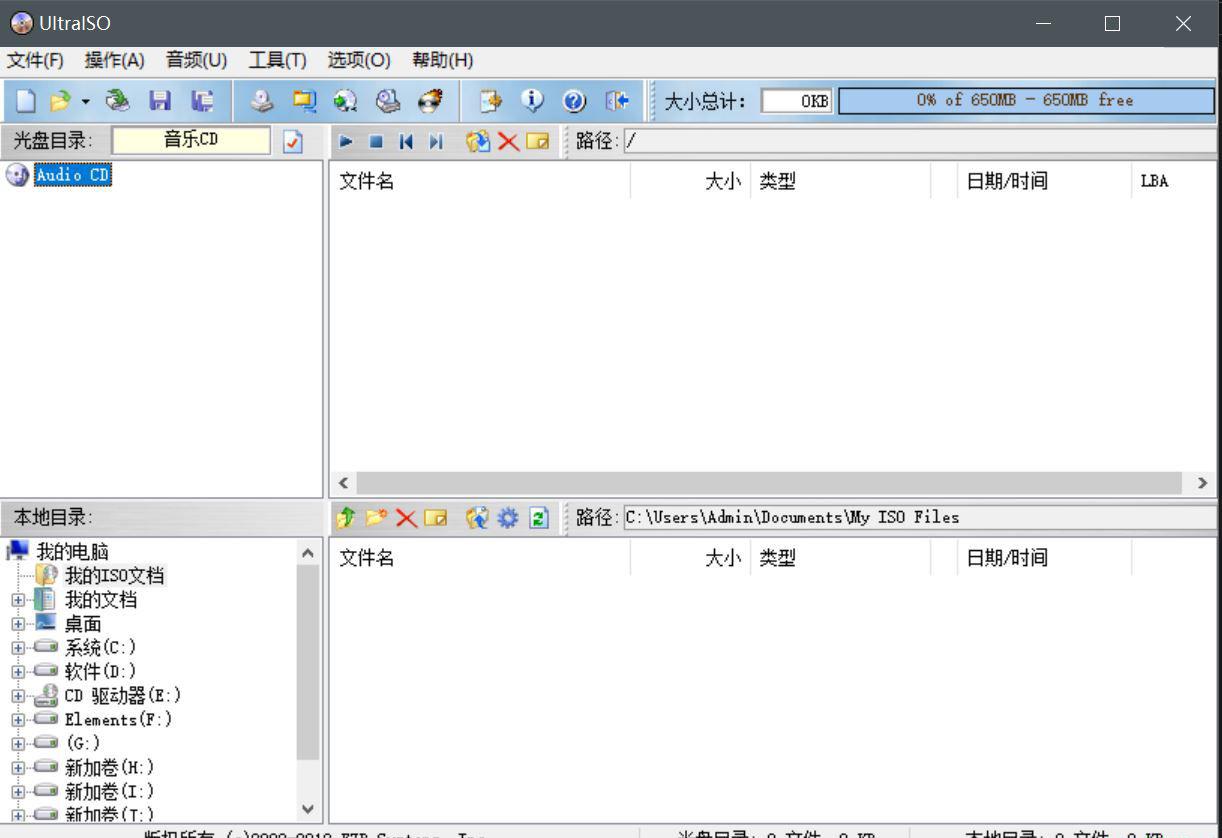Save the image with floppy icon
The image size is (1222, 838).
(158, 101)
